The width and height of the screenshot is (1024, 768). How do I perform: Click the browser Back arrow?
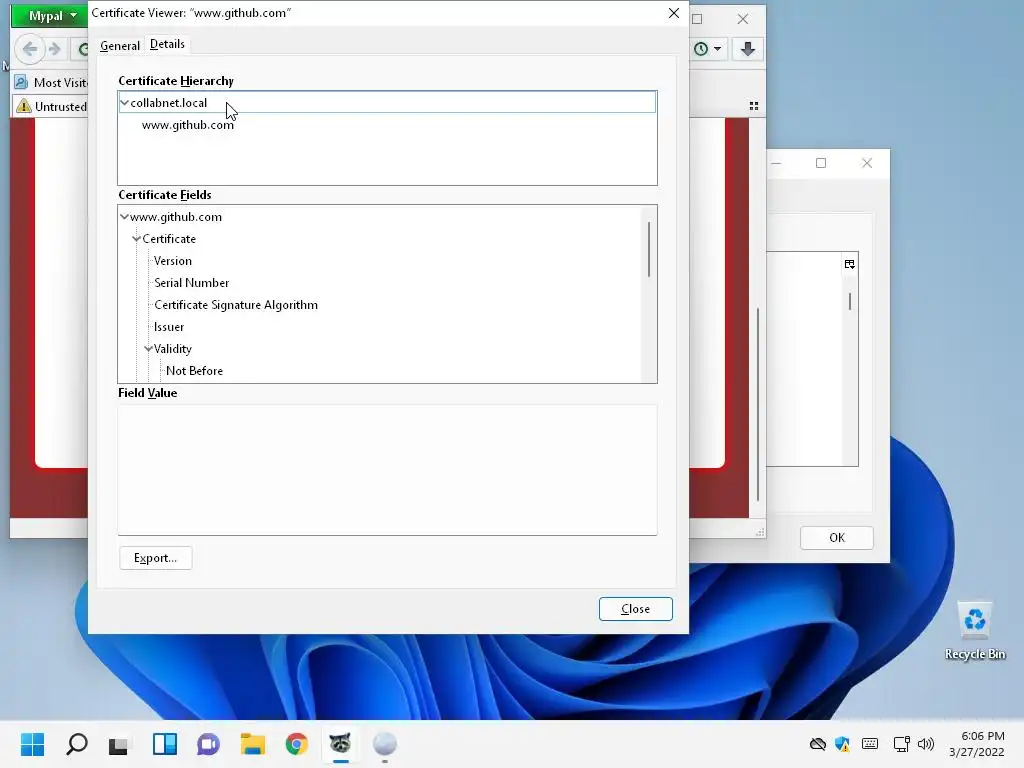point(30,49)
